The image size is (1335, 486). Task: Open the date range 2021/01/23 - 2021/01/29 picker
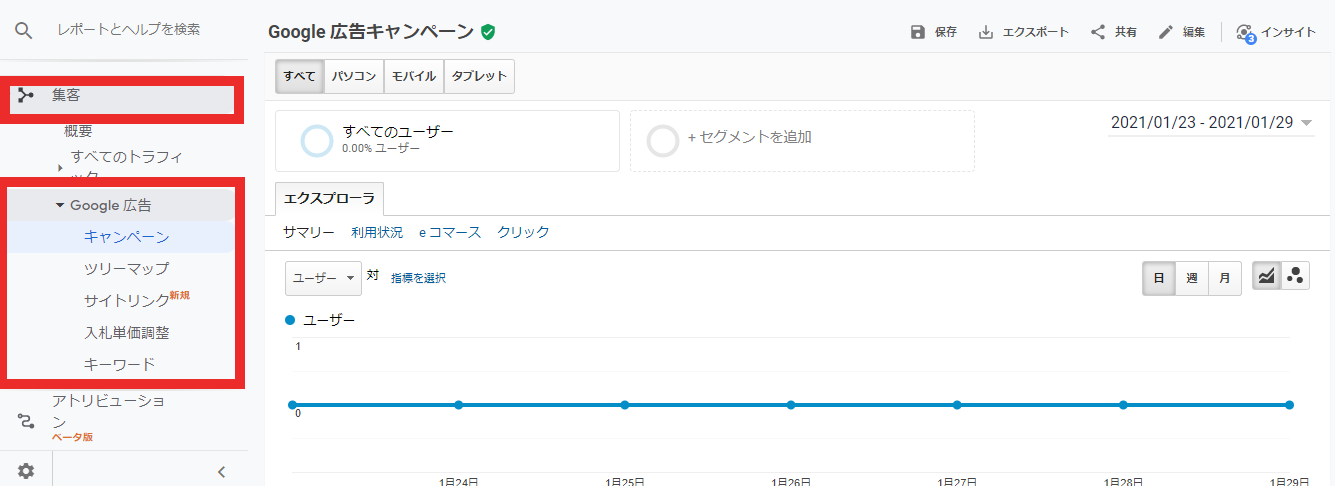coord(1212,123)
